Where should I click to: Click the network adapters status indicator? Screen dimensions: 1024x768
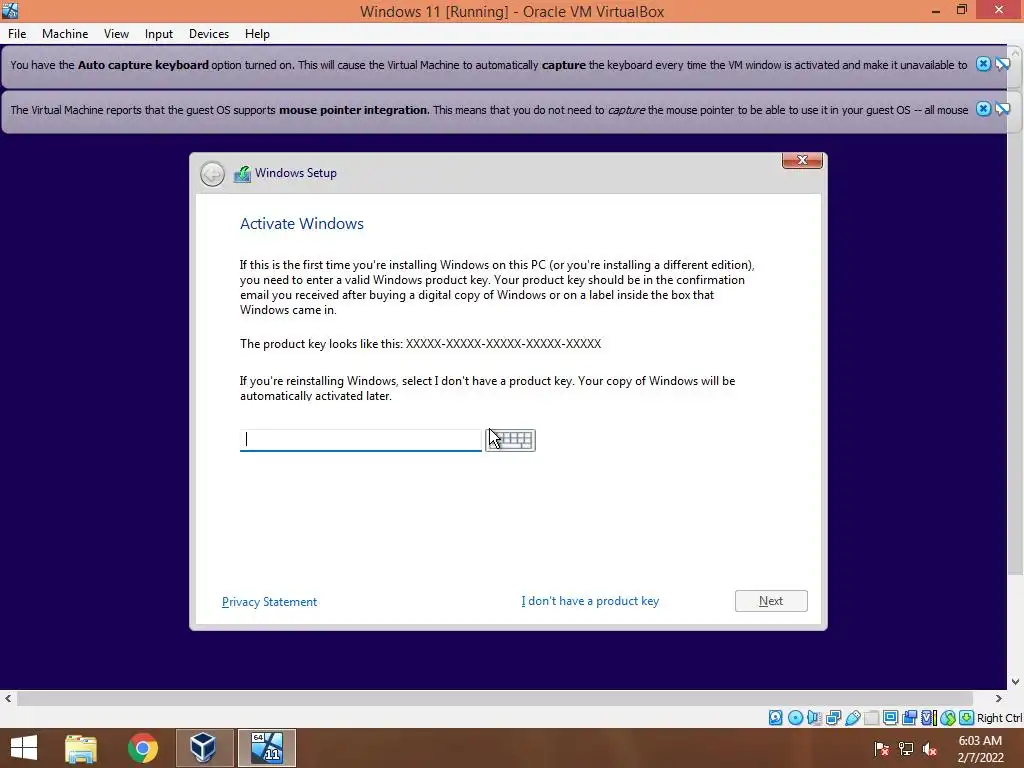[833, 718]
